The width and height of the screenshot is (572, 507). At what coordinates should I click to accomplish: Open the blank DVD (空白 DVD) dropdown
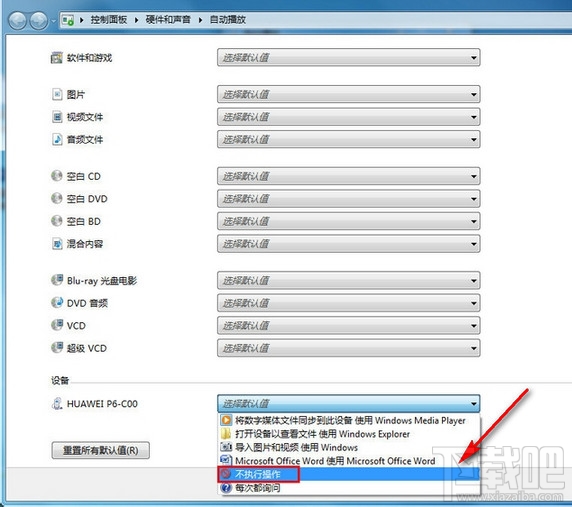click(348, 199)
